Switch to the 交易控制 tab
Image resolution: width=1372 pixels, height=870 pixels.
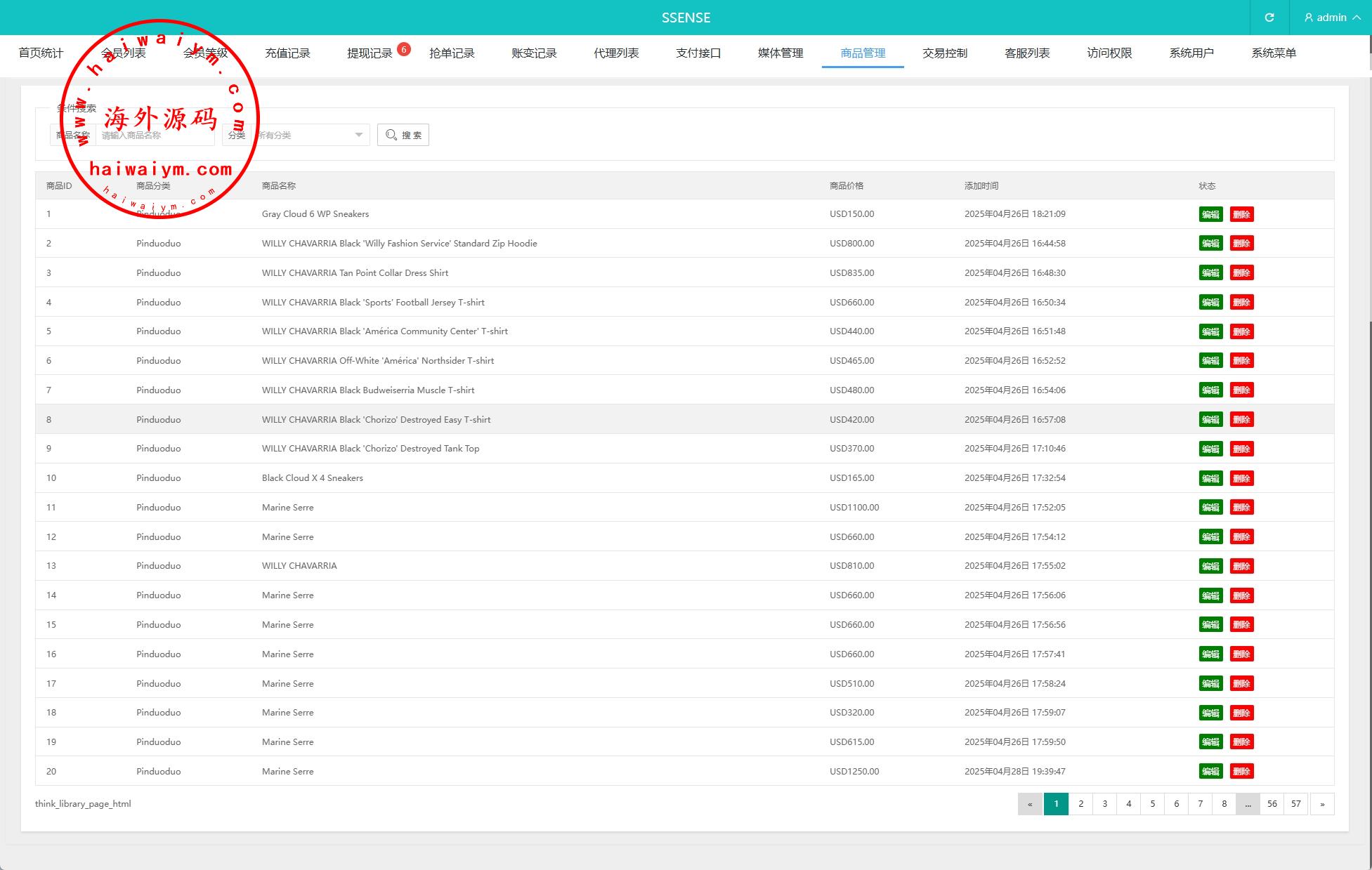944,53
